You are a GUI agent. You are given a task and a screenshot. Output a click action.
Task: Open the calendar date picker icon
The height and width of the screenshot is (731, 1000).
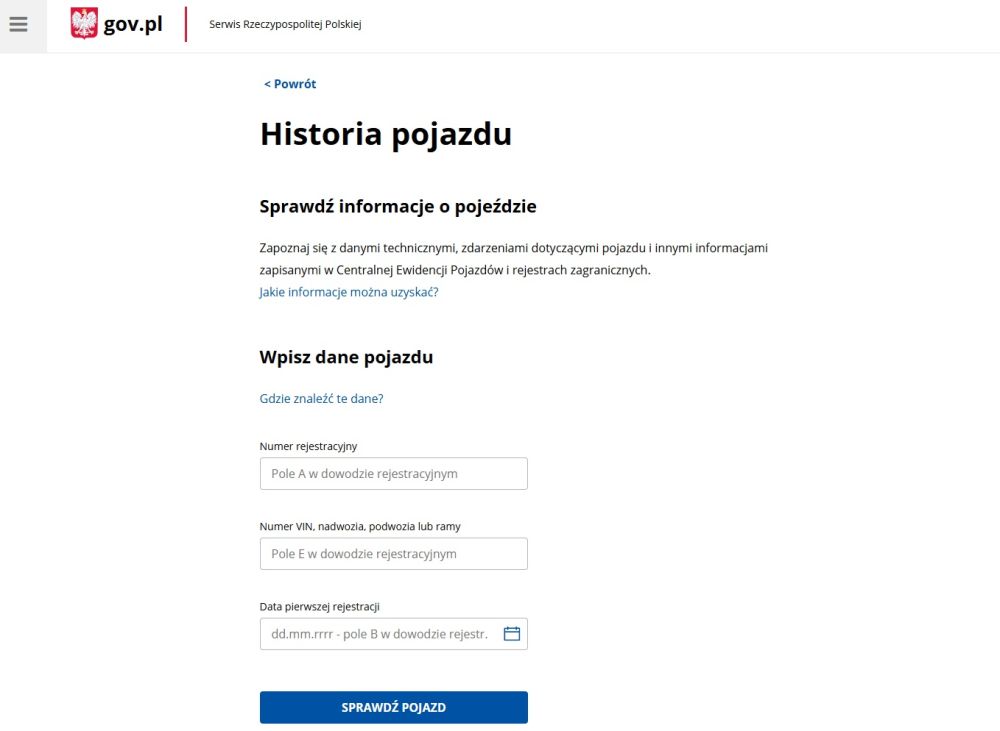tap(512, 633)
